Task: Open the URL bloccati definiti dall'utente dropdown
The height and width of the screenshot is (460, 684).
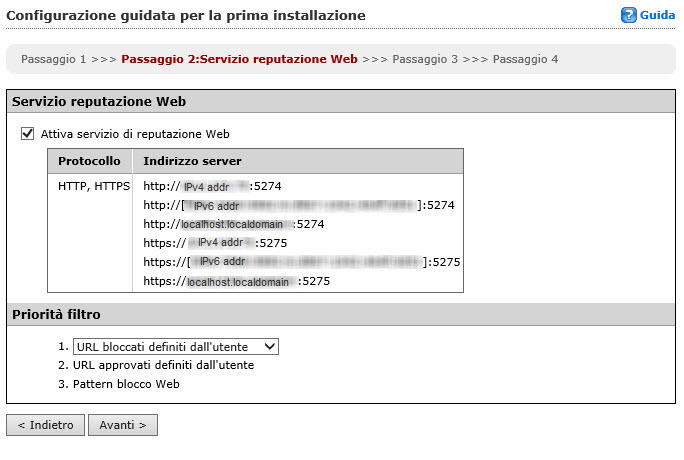Action: 176,346
